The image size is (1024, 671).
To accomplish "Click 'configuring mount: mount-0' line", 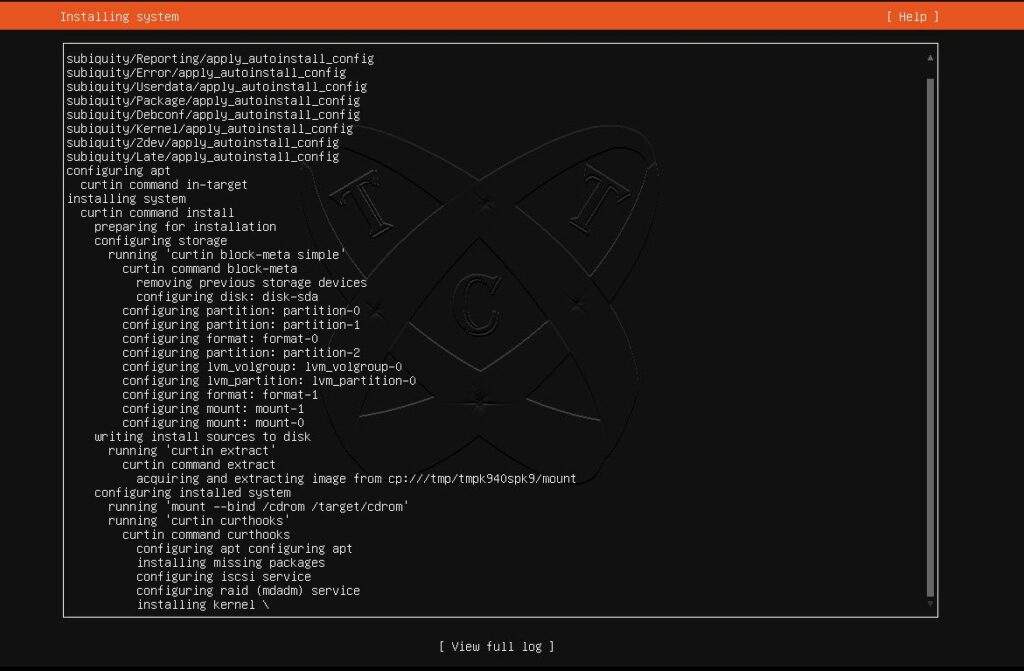I will 213,423.
